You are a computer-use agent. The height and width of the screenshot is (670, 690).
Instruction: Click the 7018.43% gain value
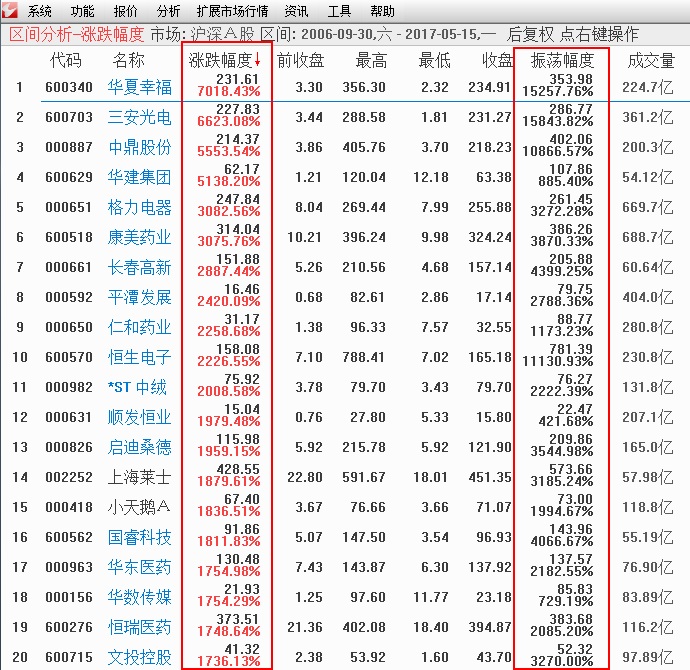tap(229, 92)
